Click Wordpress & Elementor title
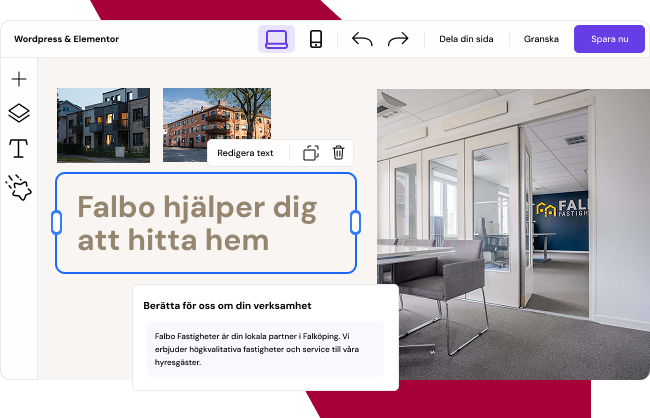 pyautogui.click(x=66, y=39)
